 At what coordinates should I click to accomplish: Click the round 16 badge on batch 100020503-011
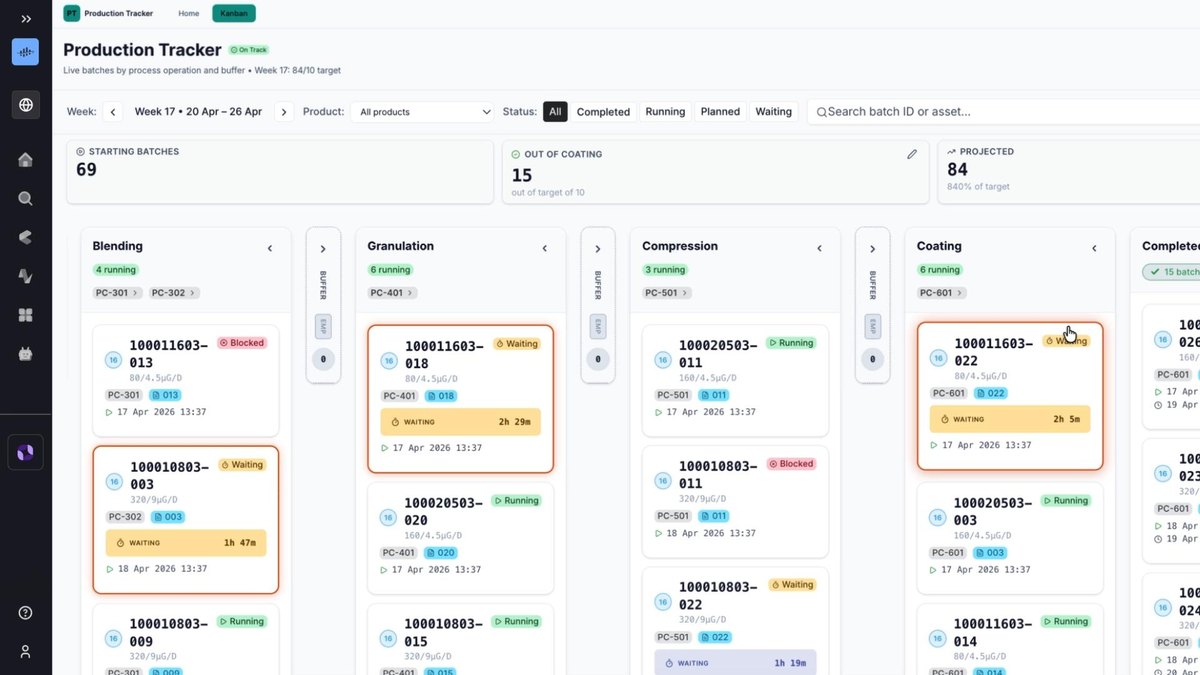[663, 360]
